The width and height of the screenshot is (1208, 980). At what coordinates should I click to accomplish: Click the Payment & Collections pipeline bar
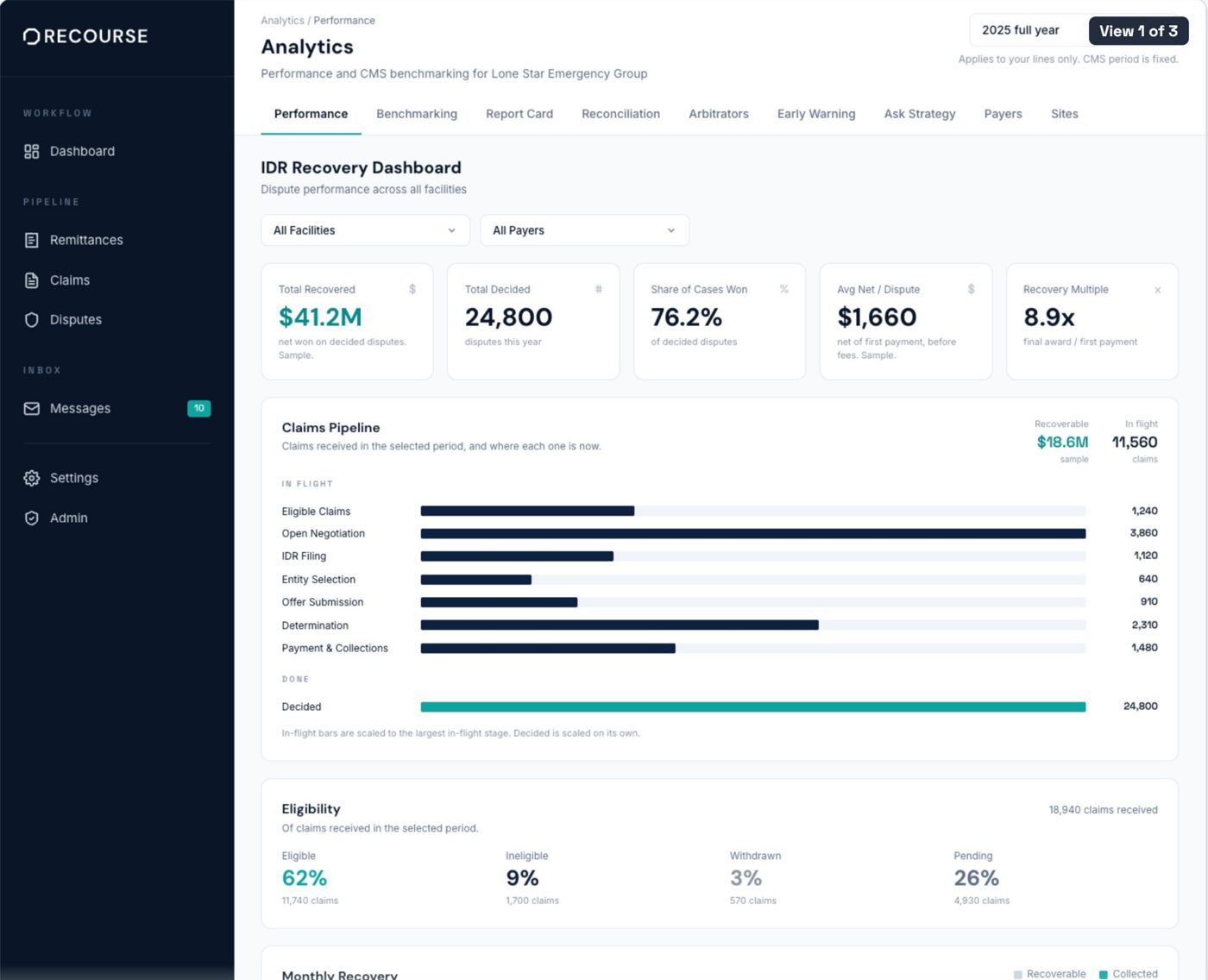[x=548, y=649]
